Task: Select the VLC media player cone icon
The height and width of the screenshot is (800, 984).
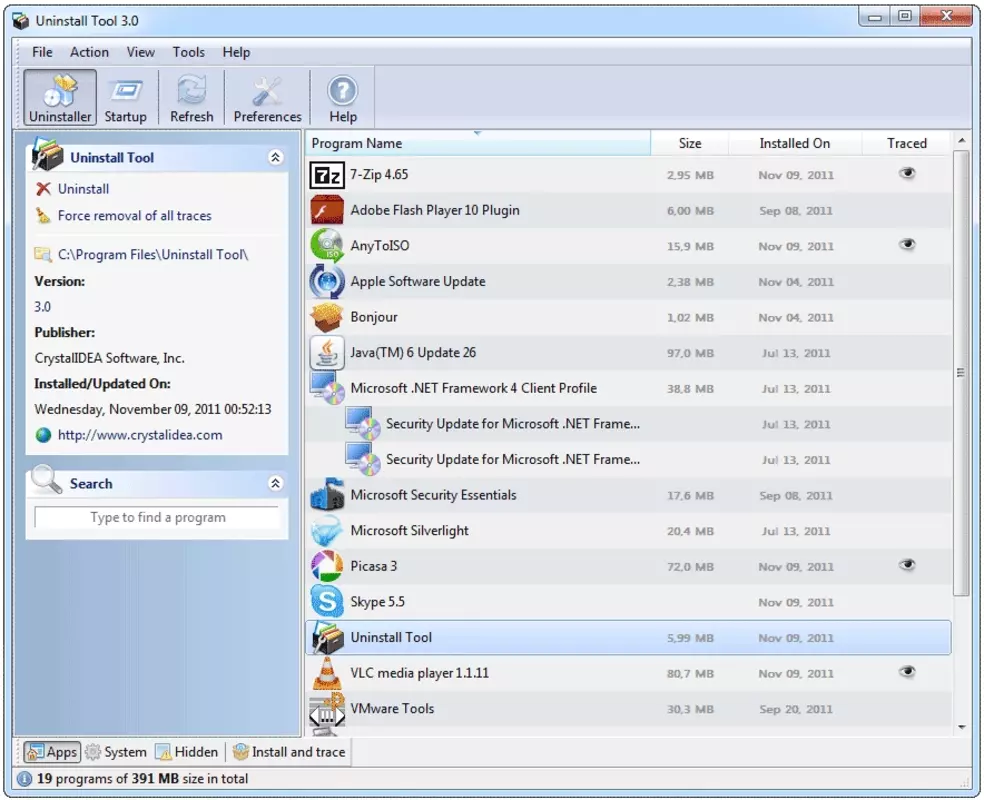Action: point(327,673)
